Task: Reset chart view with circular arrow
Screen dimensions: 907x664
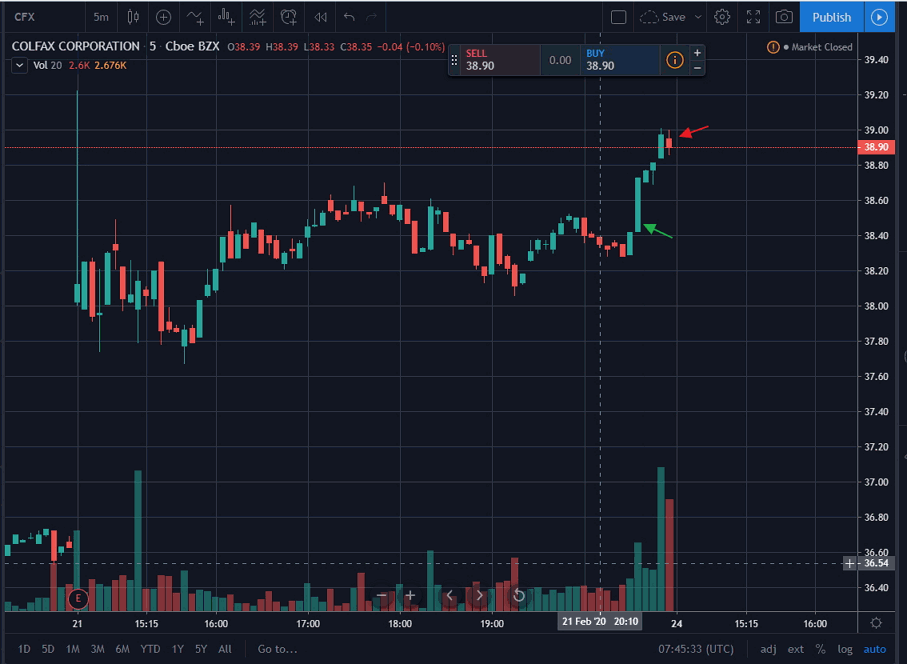Action: 519,595
